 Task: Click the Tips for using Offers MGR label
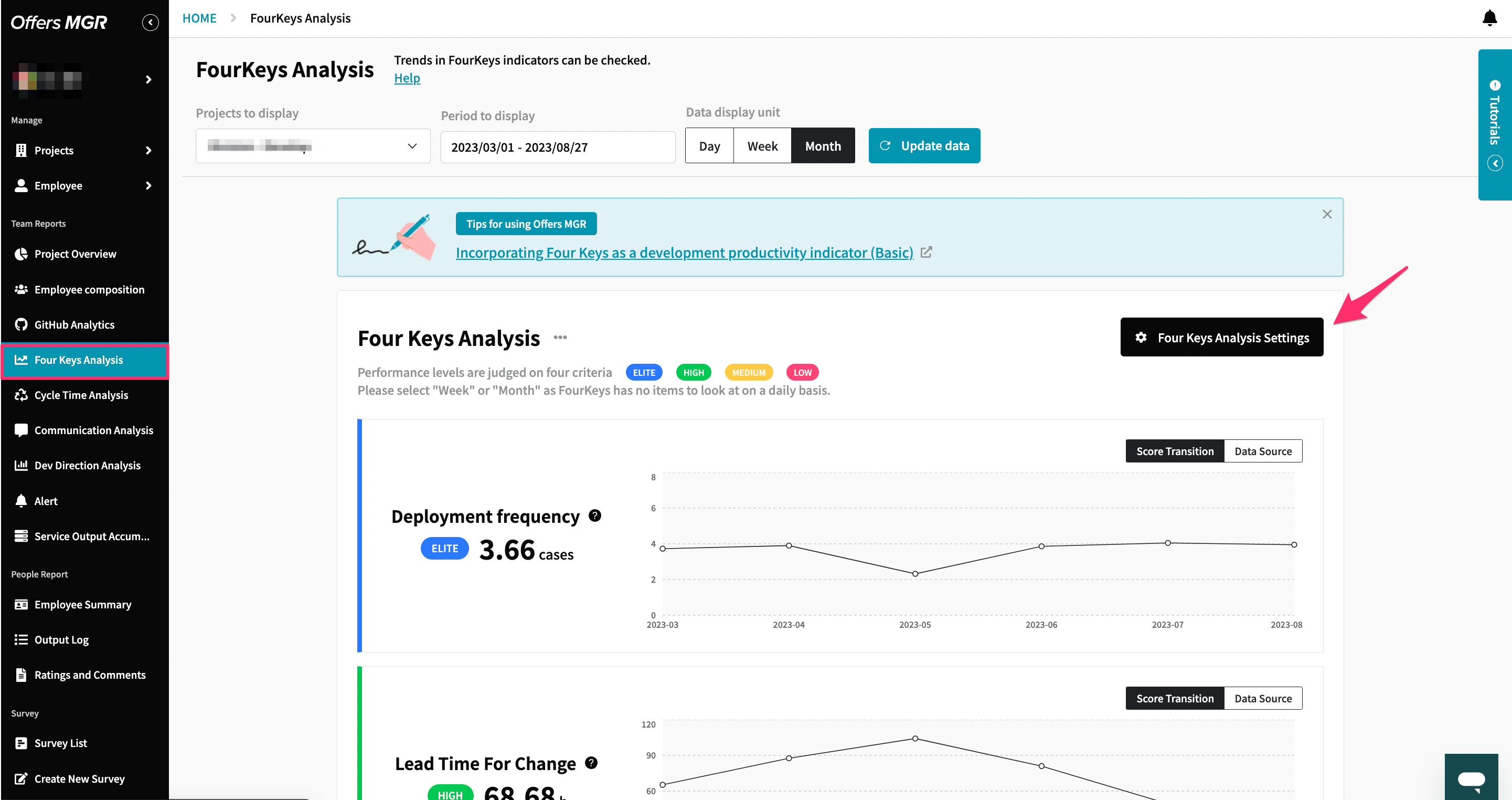click(526, 224)
